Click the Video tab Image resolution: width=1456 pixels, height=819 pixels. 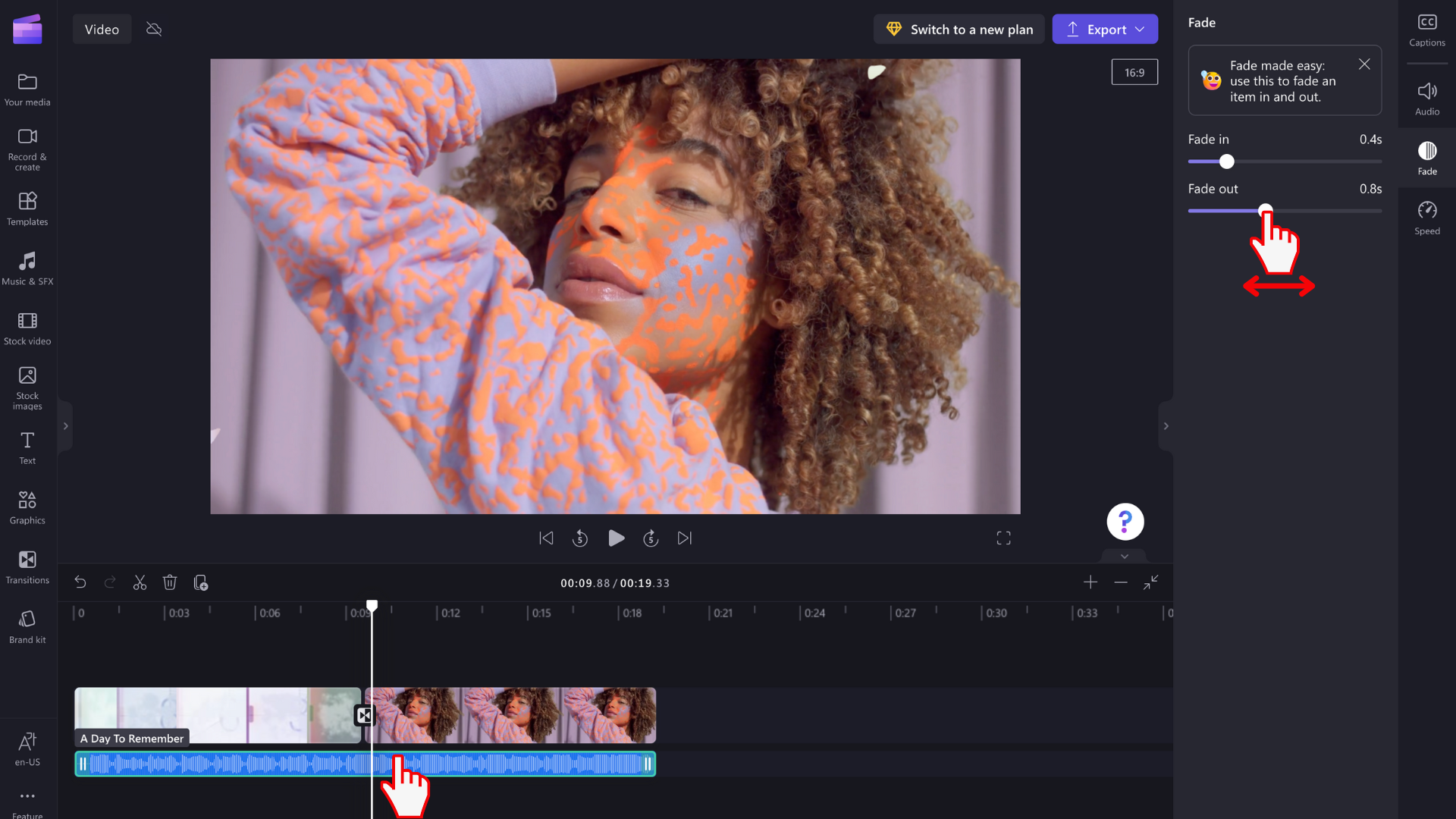coord(101,29)
